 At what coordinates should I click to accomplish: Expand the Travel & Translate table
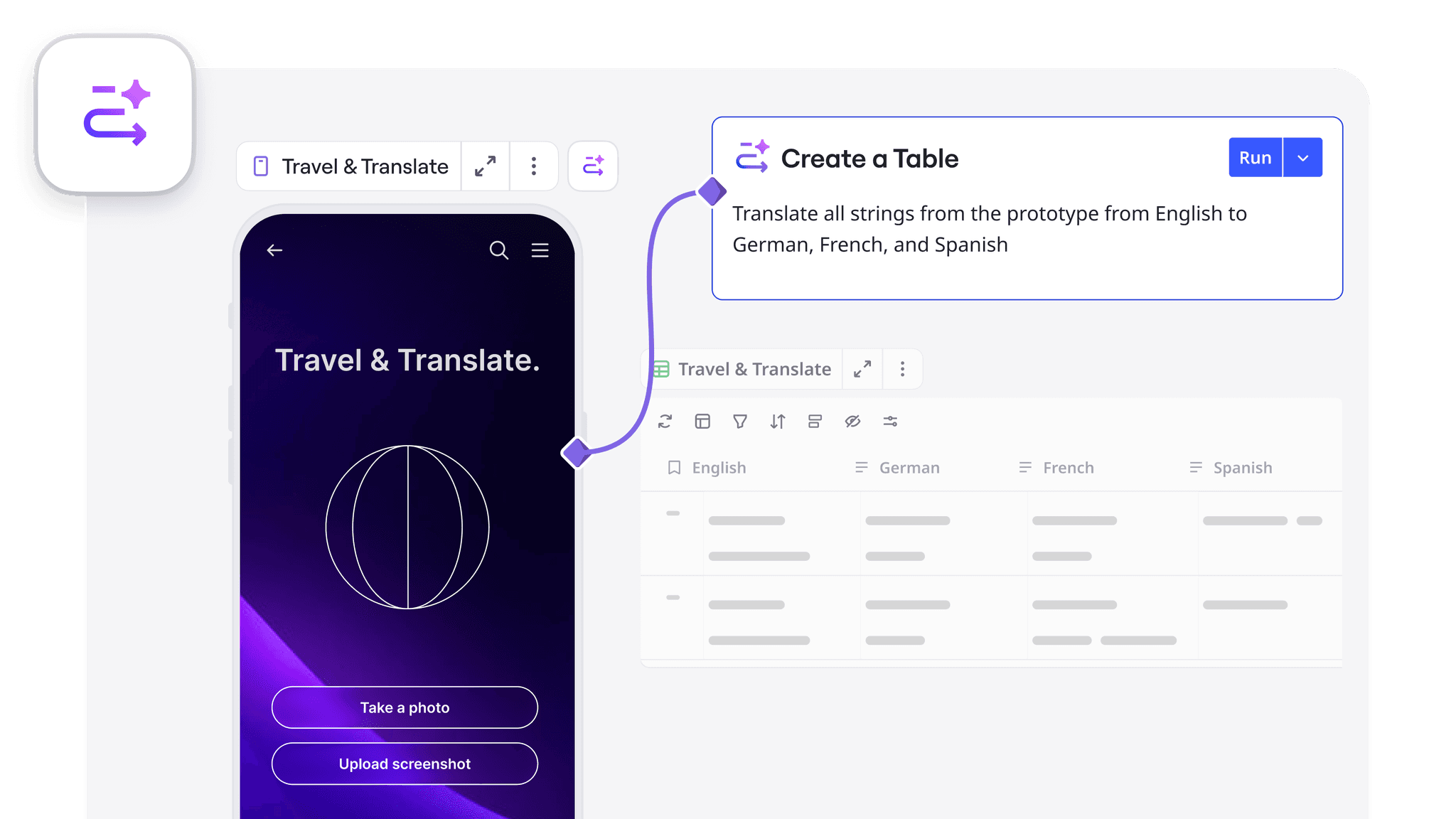pos(862,369)
